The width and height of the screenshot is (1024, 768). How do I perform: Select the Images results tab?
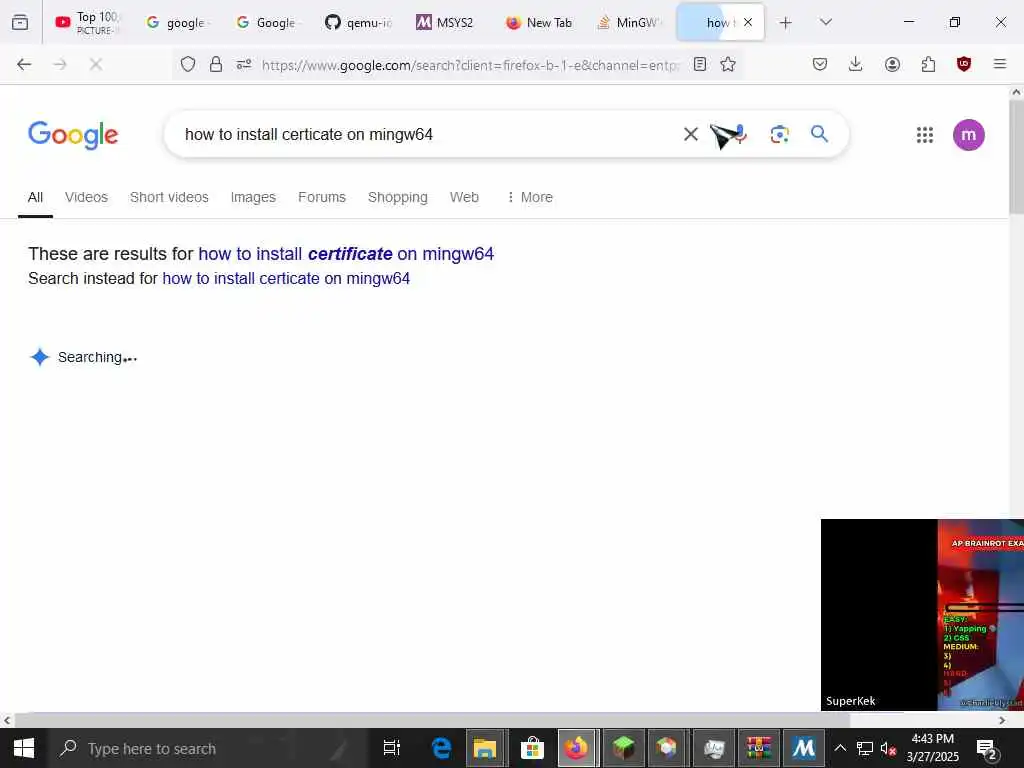tap(253, 197)
